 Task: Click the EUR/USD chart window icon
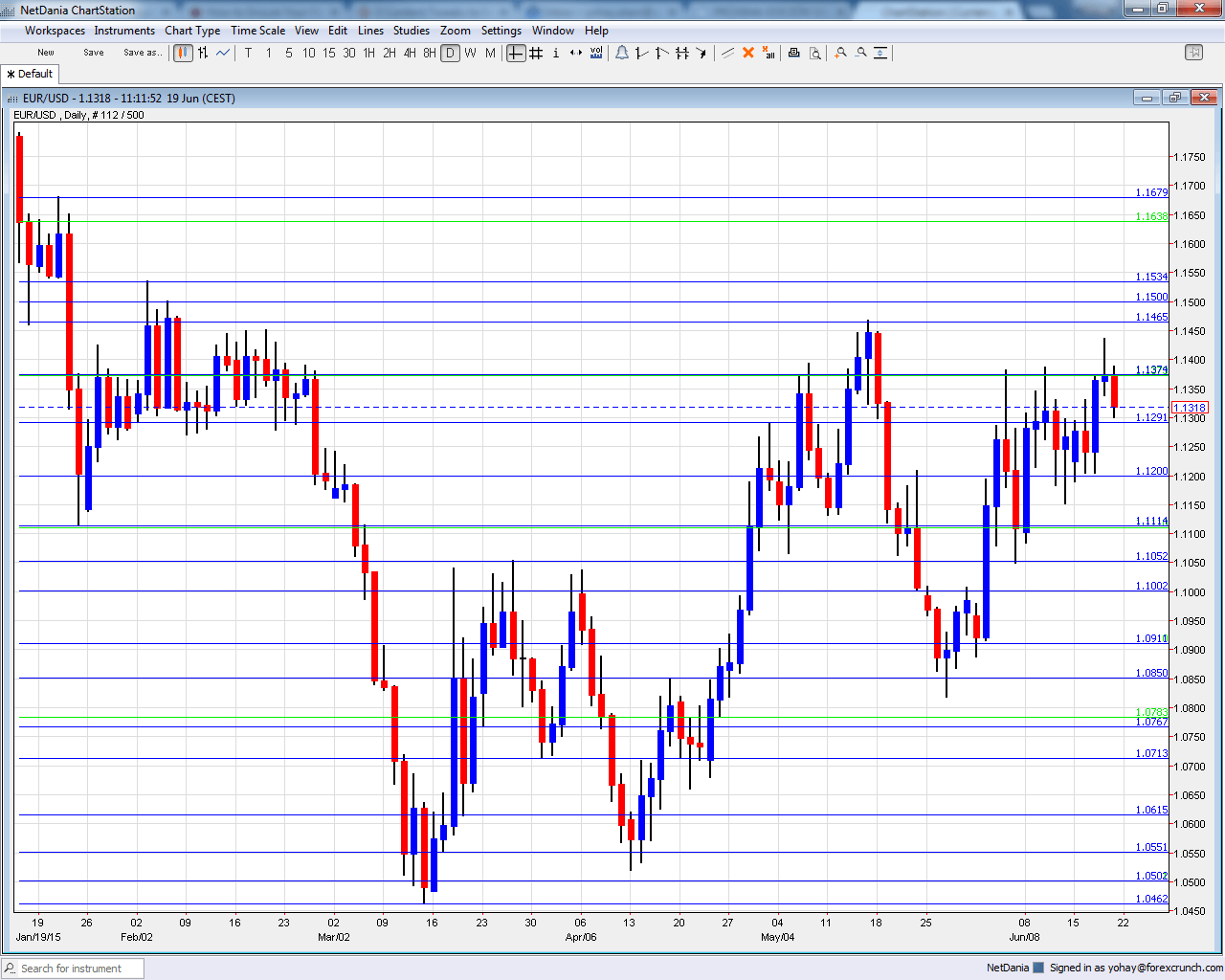(12, 98)
